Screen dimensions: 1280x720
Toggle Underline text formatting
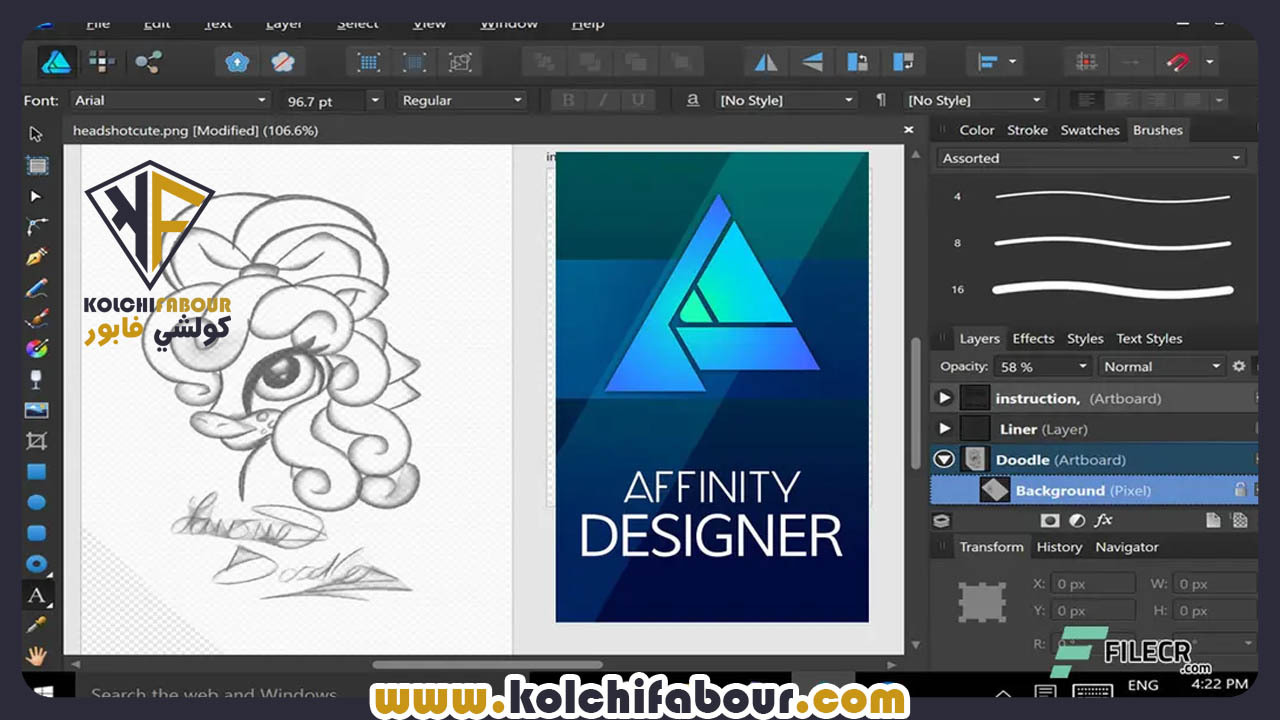pos(637,100)
